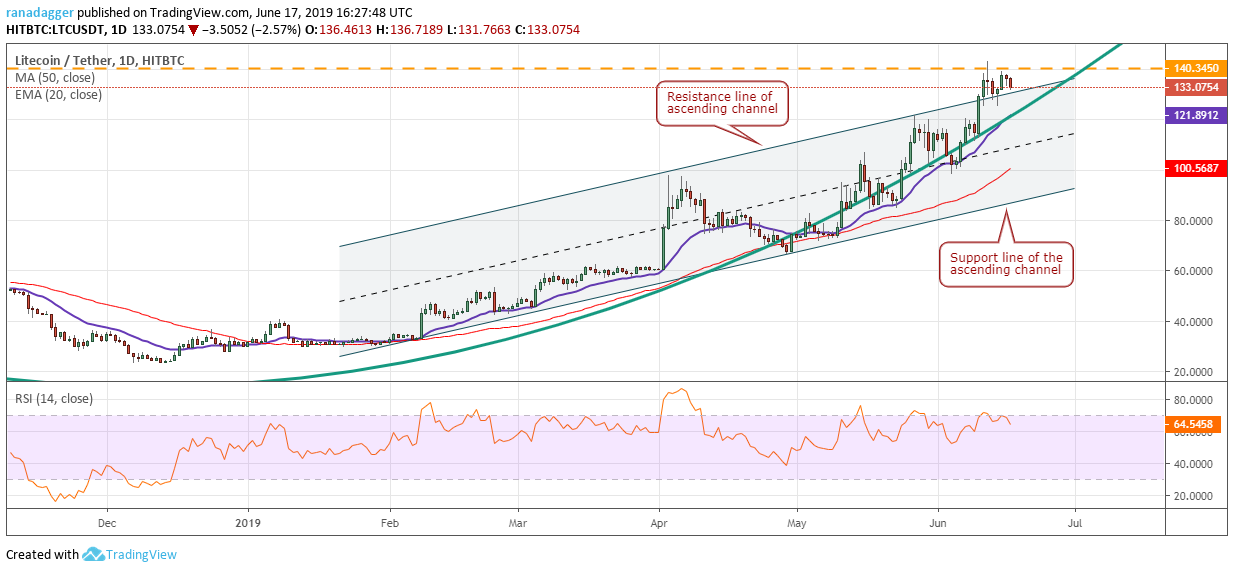
Task: Select the Litecoin / Tether chart title
Action: coord(99,61)
